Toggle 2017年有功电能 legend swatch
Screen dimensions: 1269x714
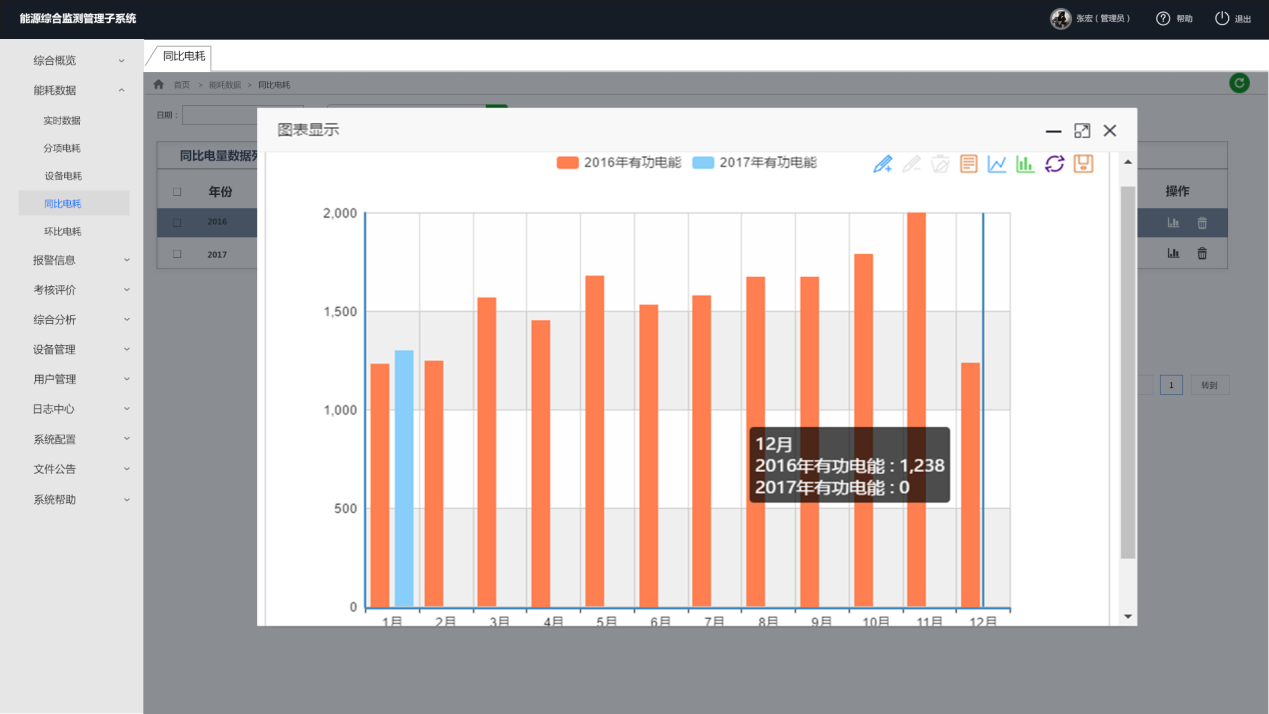click(703, 163)
